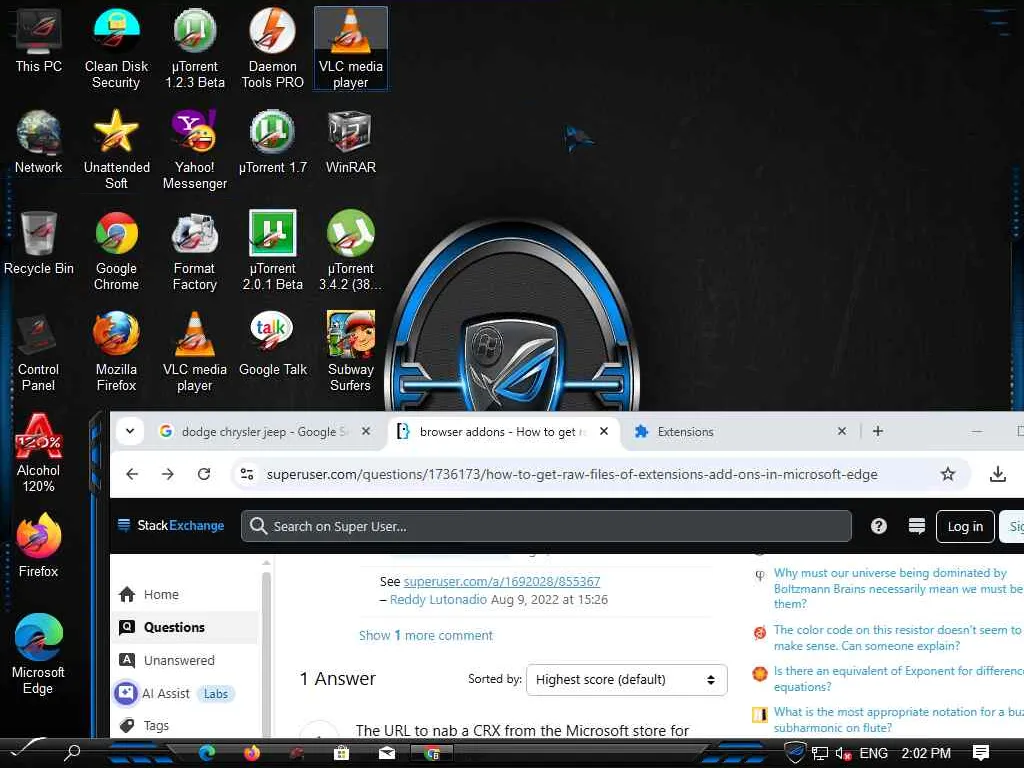Select Tags in sidebar
Screen dimensions: 1024x768
point(185,726)
